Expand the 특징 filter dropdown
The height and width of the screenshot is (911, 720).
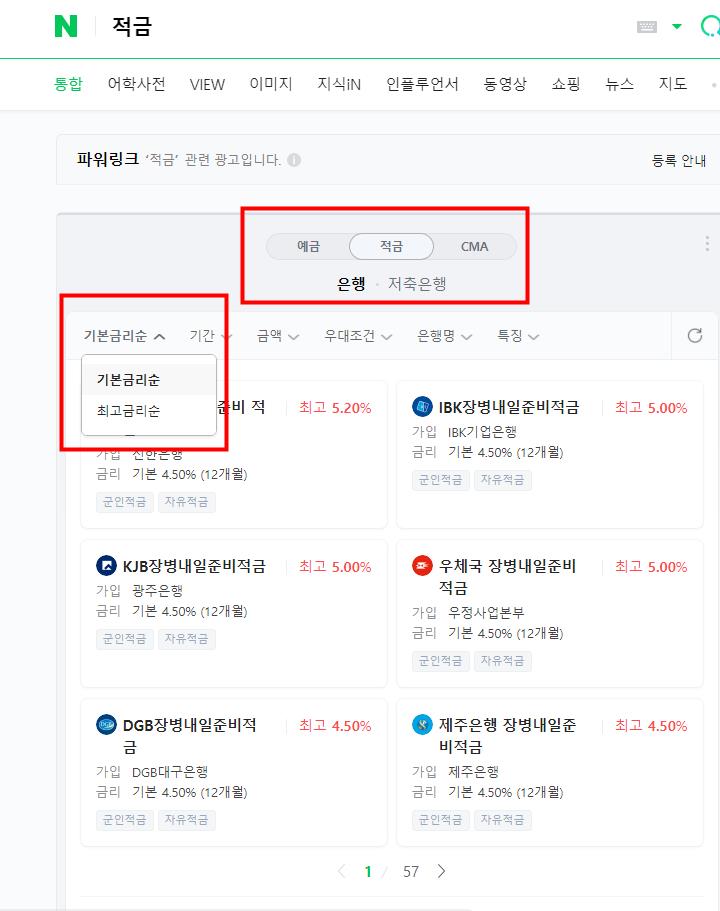click(x=518, y=336)
